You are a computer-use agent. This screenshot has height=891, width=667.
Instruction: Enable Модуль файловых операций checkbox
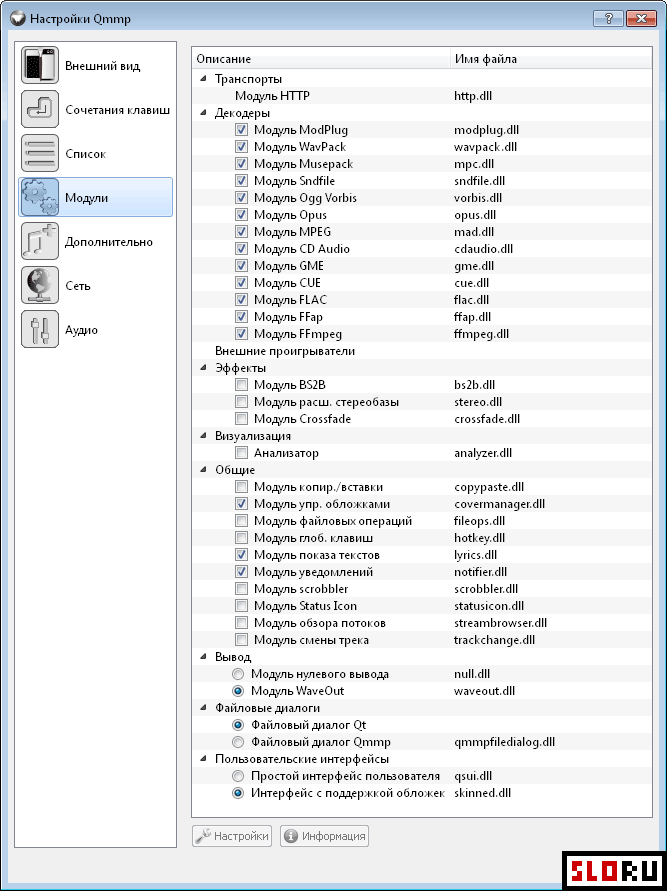coord(241,521)
